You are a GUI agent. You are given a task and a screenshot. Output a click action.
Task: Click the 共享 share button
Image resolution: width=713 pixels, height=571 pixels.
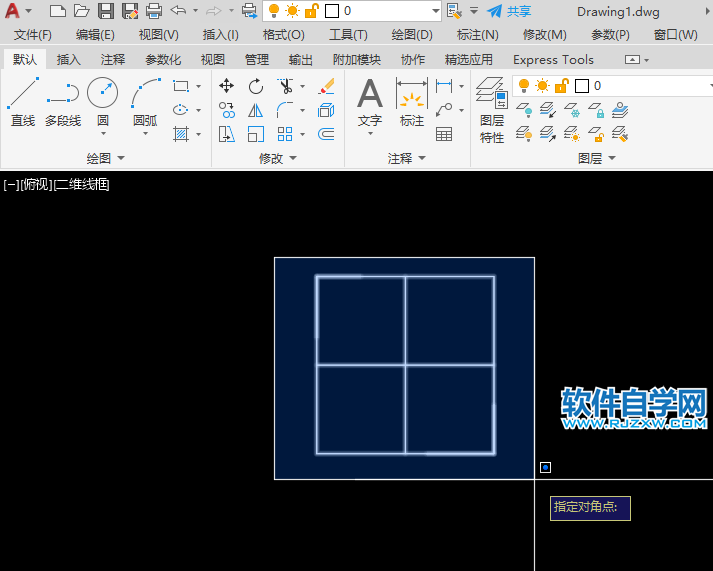pos(509,11)
